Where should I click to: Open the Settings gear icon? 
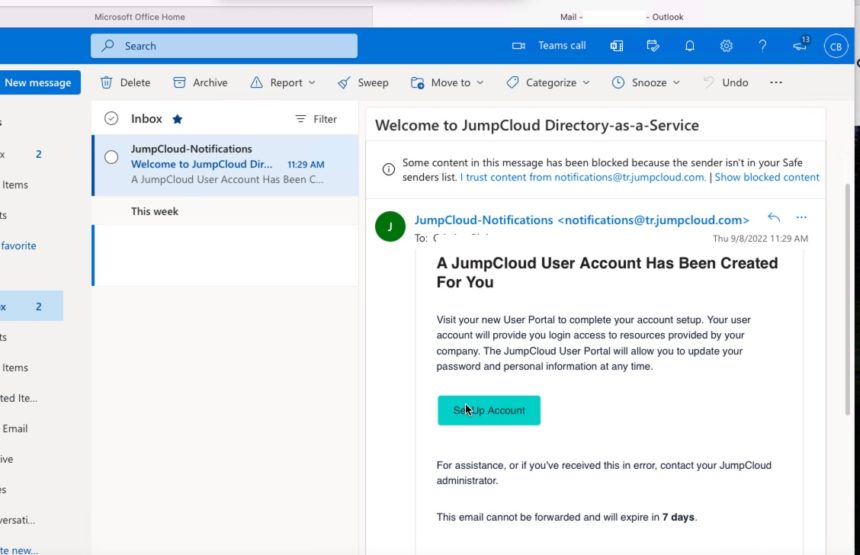click(x=726, y=46)
